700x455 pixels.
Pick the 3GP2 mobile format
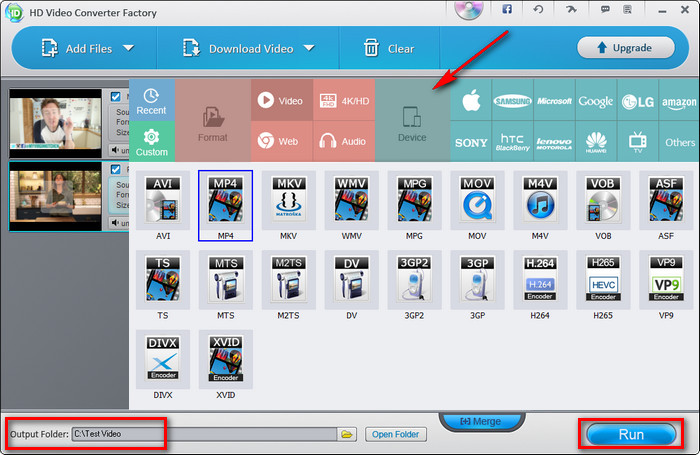pyautogui.click(x=414, y=280)
